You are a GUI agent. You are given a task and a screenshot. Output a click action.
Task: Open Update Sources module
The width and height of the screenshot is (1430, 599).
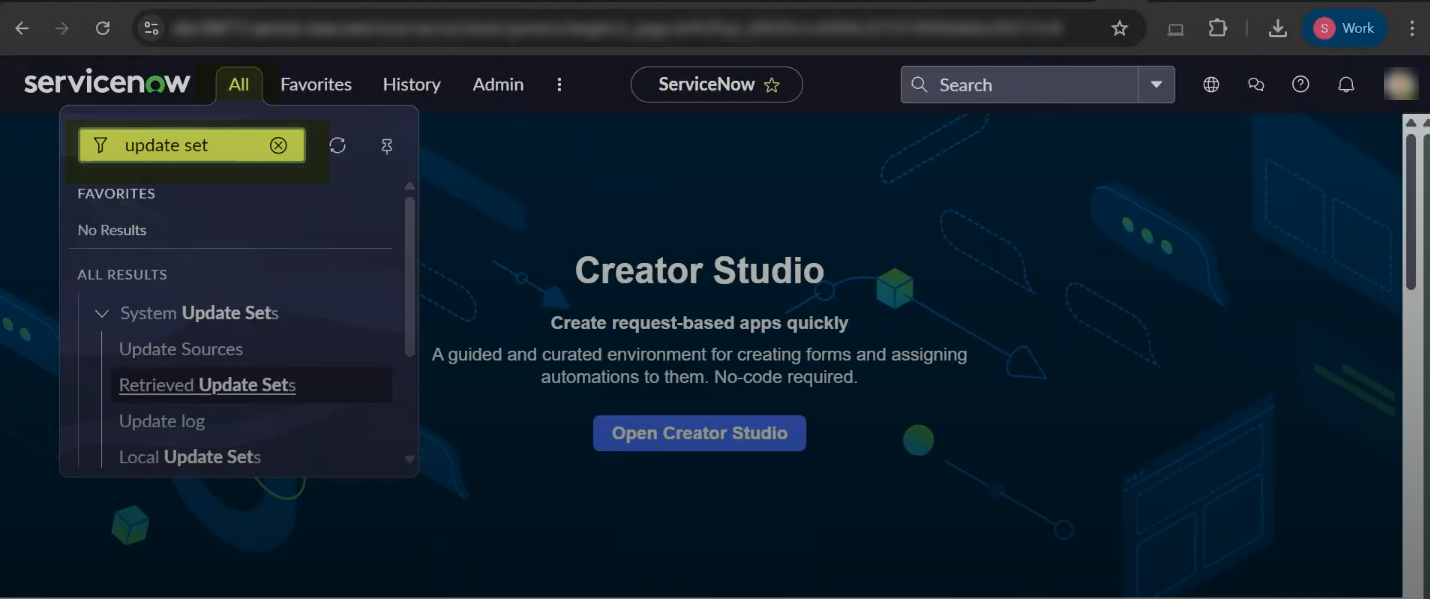[181, 349]
